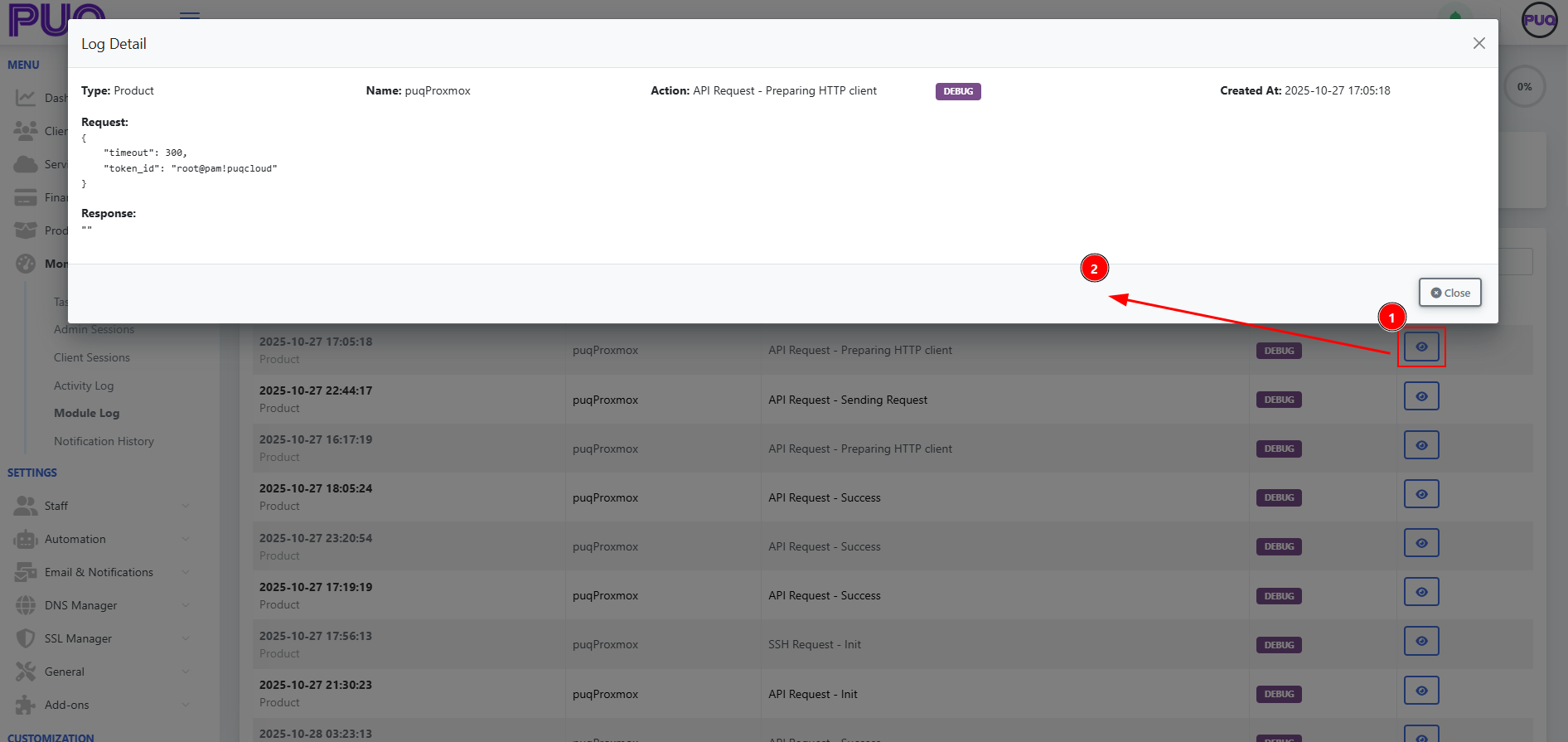View SSH Request - Init log details
The width and height of the screenshot is (1568, 742).
pyautogui.click(x=1420, y=641)
